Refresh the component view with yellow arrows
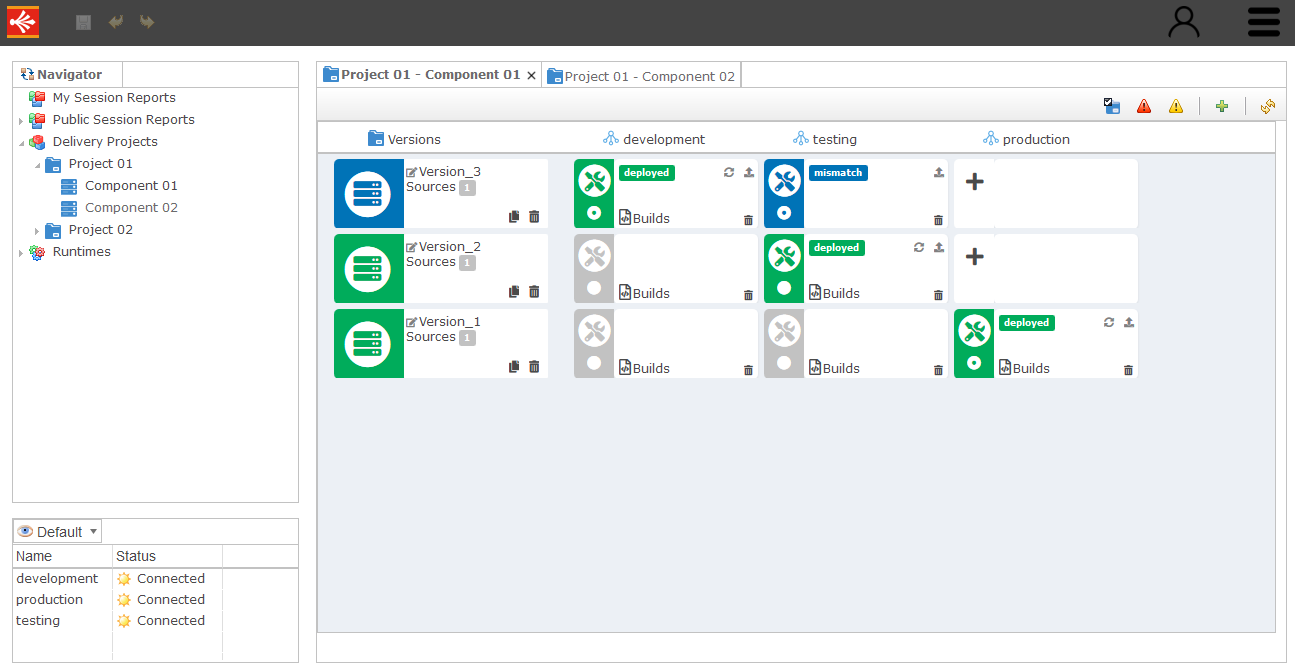The height and width of the screenshot is (669, 1295). click(x=1268, y=106)
